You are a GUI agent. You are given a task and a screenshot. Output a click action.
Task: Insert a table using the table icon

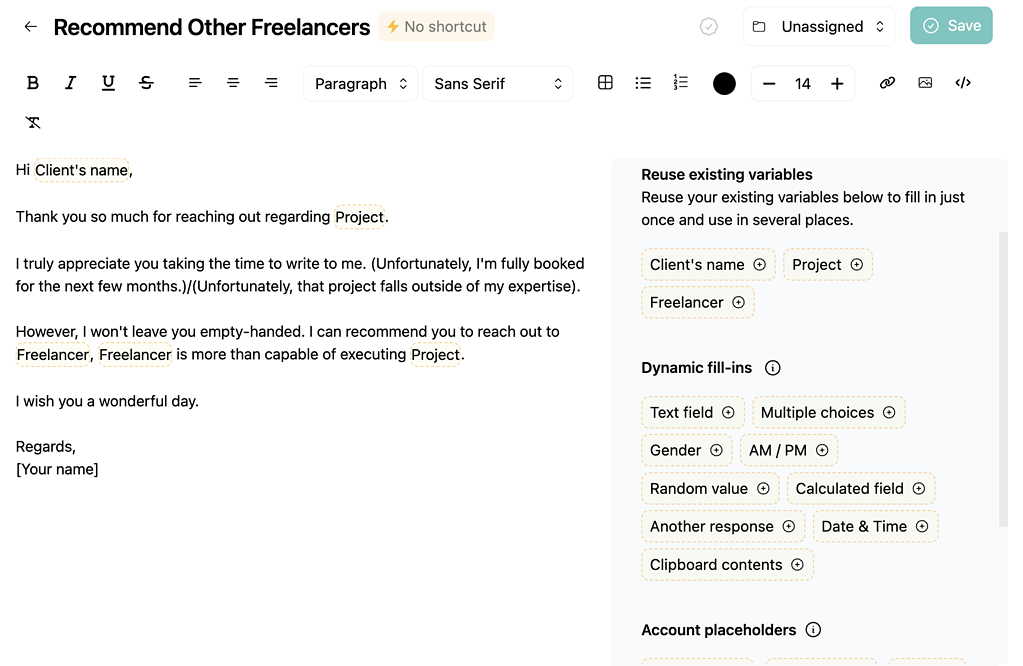pos(605,83)
